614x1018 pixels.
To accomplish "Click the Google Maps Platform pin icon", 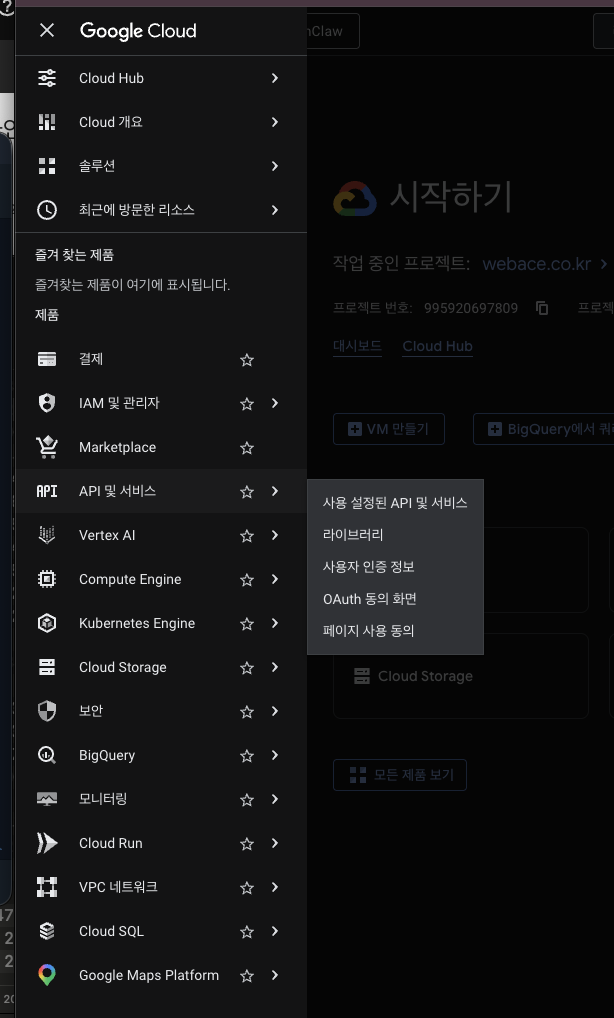I will [x=47, y=975].
